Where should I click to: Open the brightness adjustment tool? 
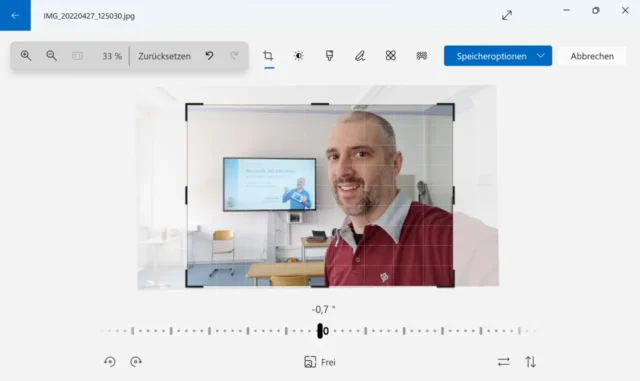299,56
